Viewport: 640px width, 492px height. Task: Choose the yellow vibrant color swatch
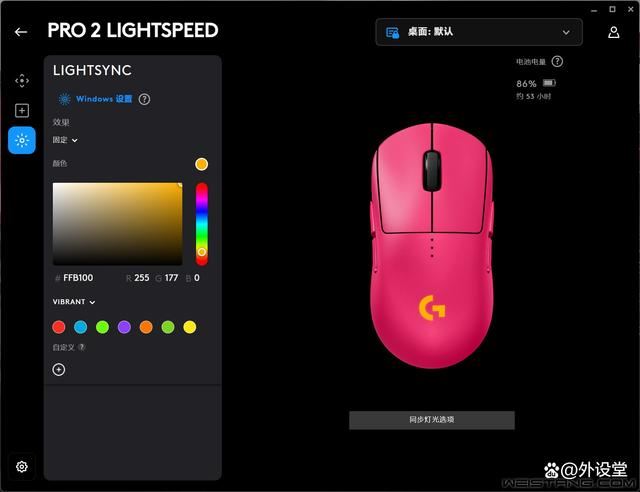point(190,327)
